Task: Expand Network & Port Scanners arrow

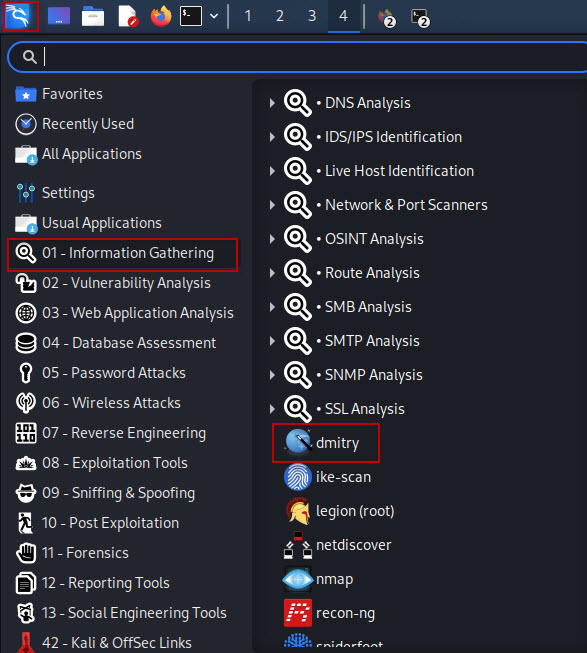Action: tap(272, 205)
